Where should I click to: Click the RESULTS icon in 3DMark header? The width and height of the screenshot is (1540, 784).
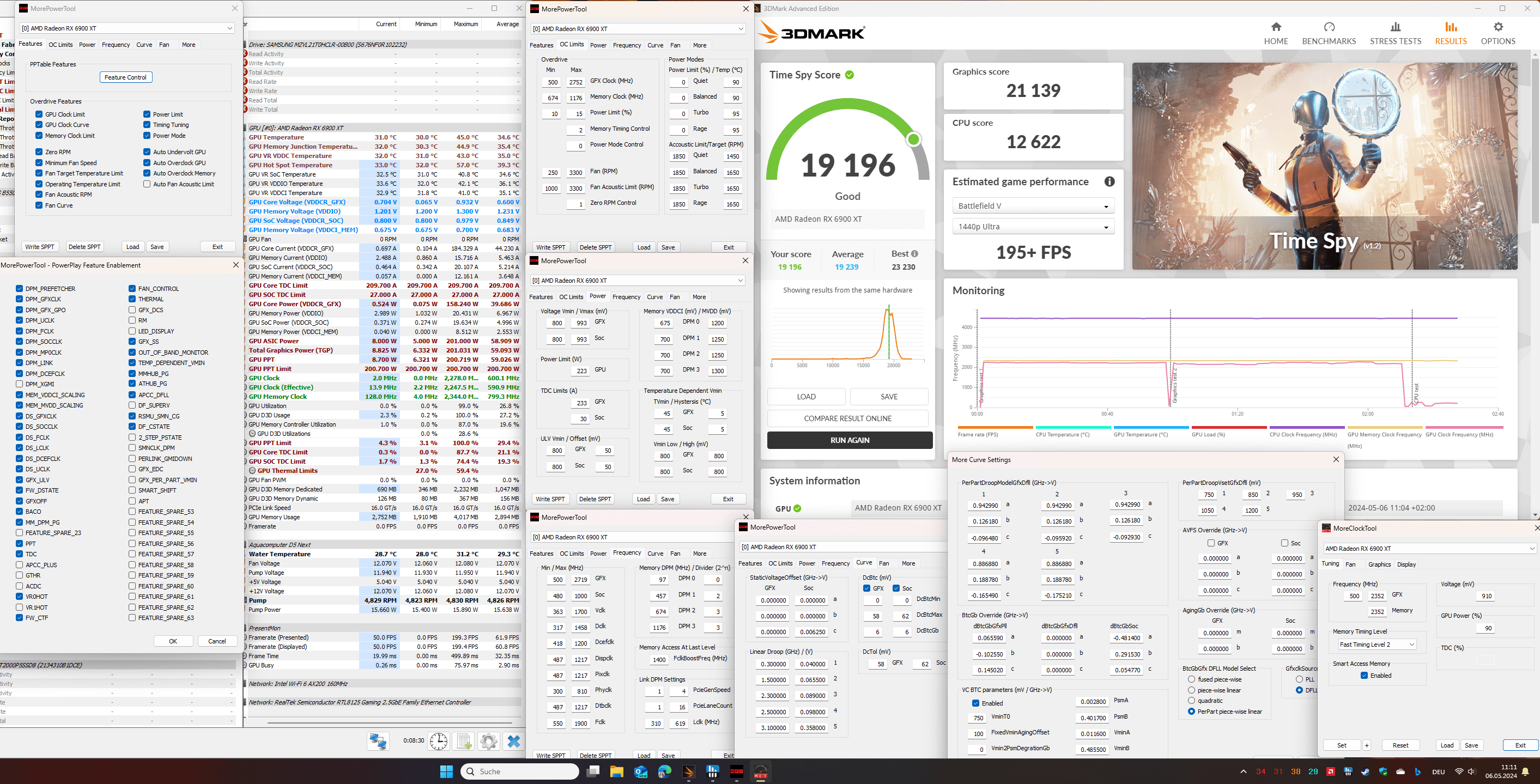pyautogui.click(x=1451, y=27)
